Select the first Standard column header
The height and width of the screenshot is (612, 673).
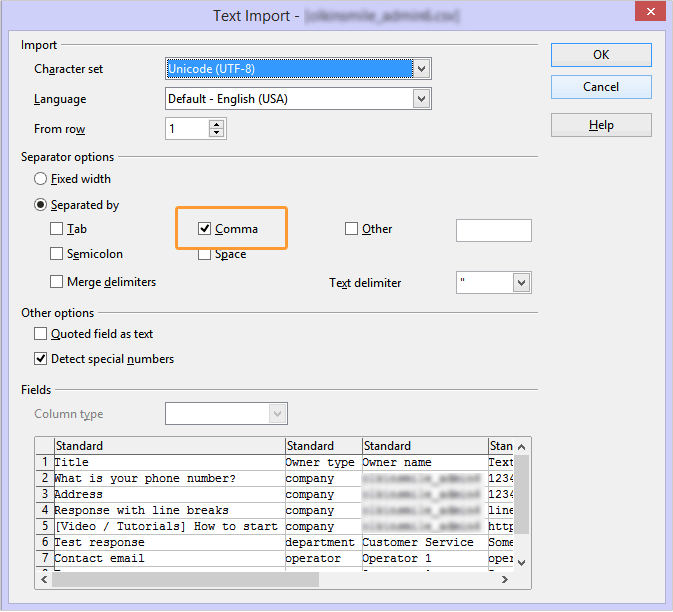point(170,446)
